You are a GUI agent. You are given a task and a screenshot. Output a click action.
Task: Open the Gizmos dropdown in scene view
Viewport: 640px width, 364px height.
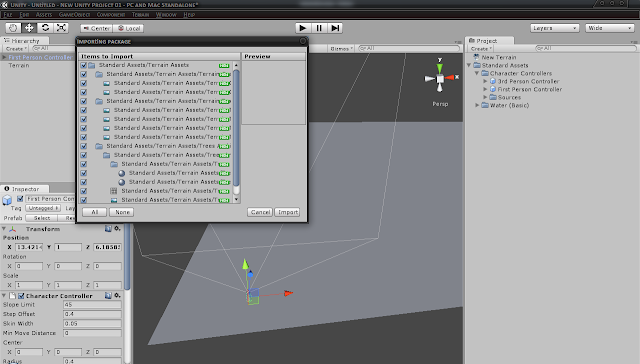coord(341,49)
